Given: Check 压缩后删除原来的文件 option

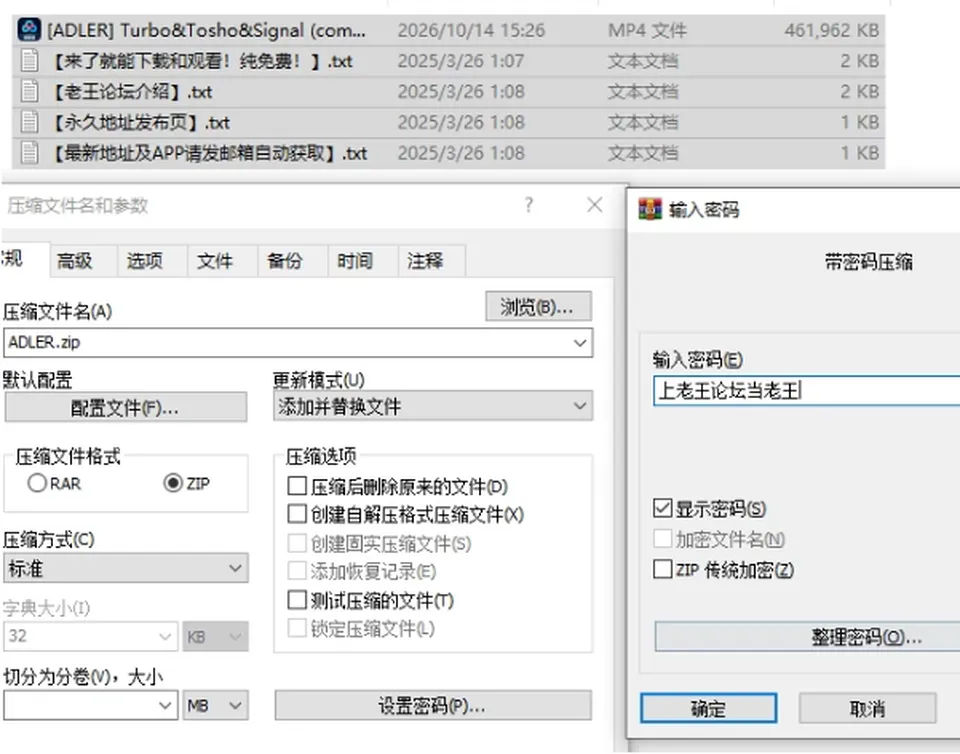Looking at the screenshot, I should pyautogui.click(x=297, y=486).
